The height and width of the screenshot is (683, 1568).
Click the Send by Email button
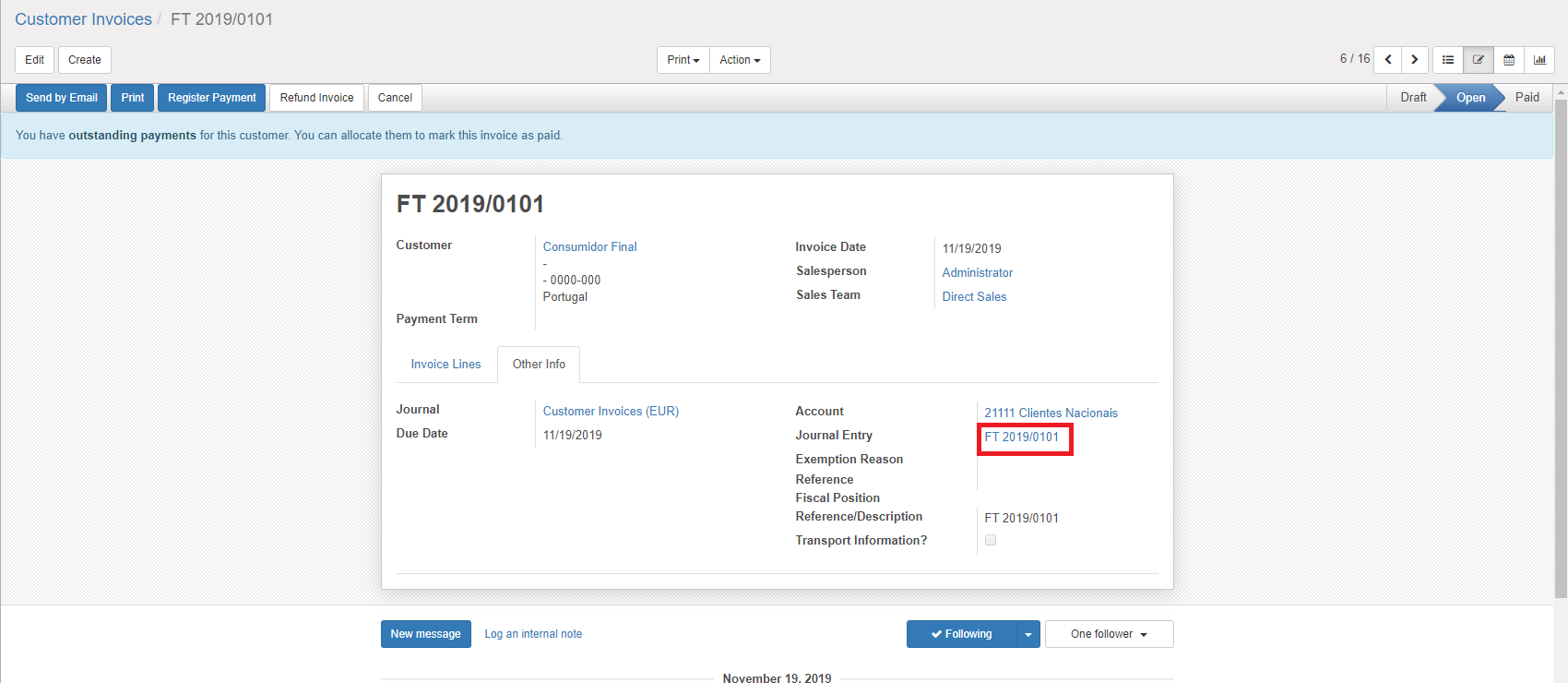coord(62,98)
